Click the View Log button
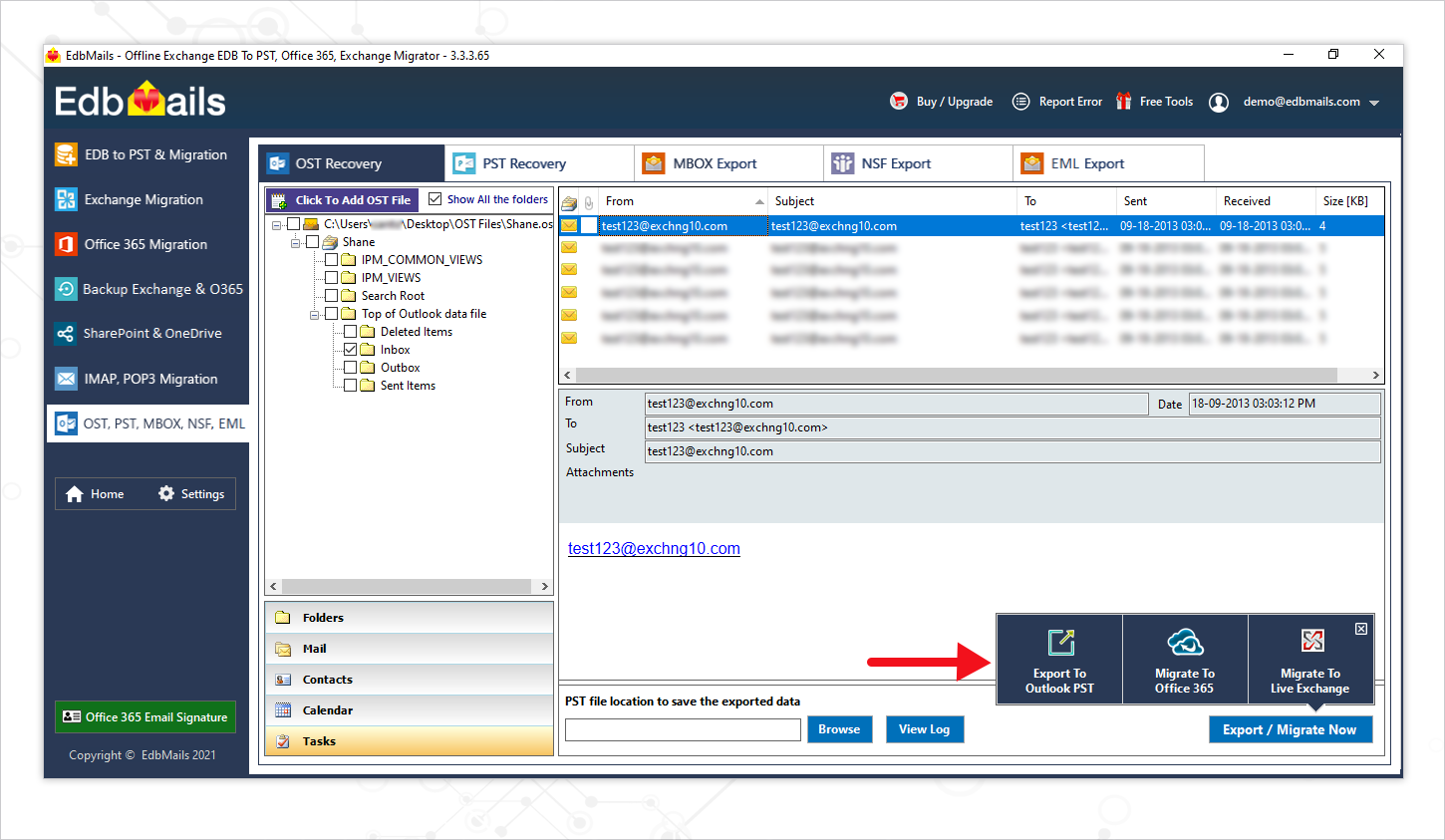 (x=925, y=729)
